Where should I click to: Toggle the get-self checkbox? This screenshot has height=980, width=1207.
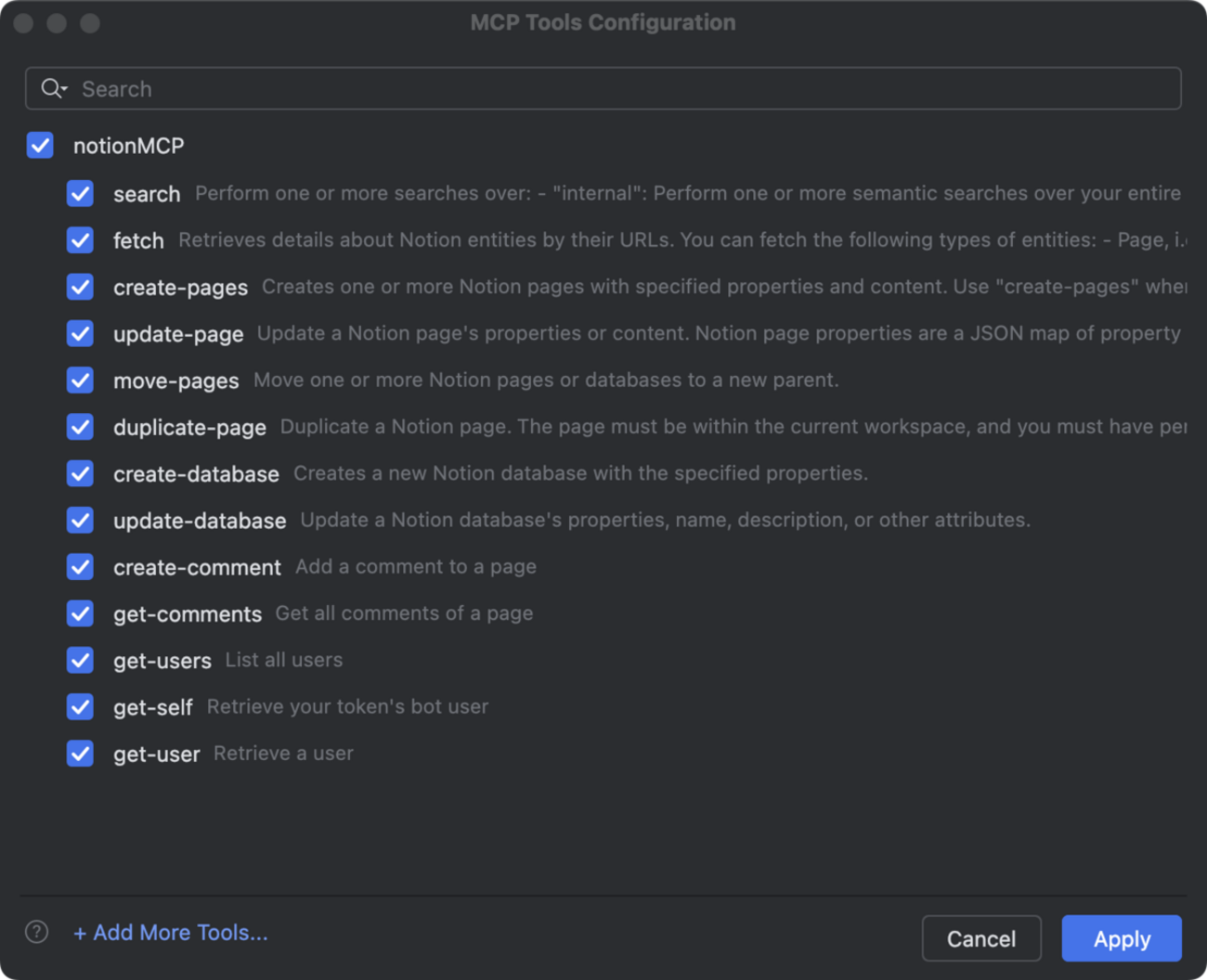pyautogui.click(x=80, y=707)
